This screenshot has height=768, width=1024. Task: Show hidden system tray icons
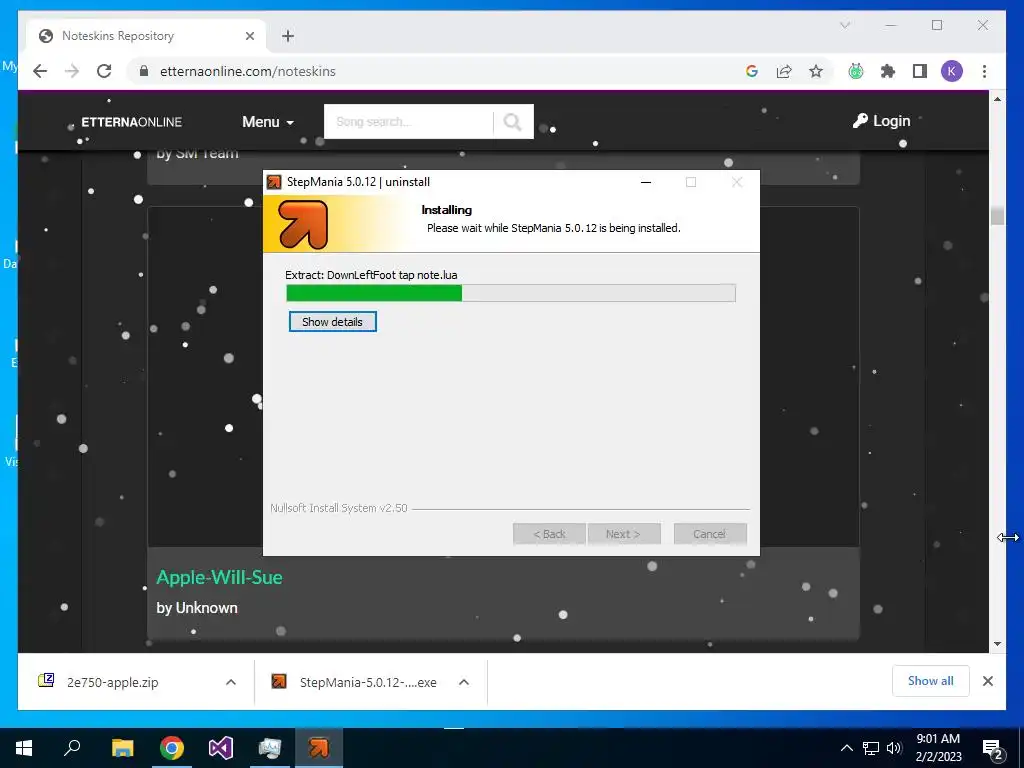click(x=846, y=748)
